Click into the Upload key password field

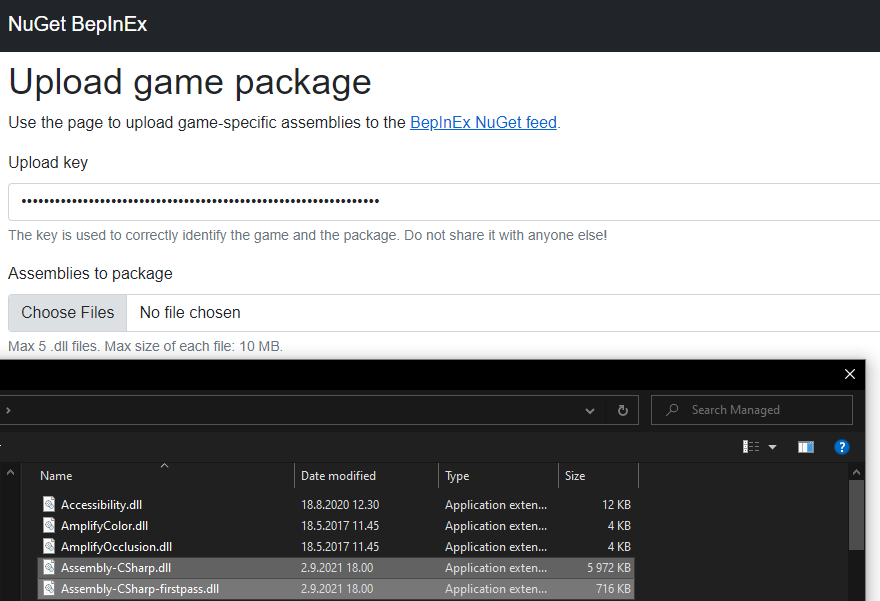point(440,201)
